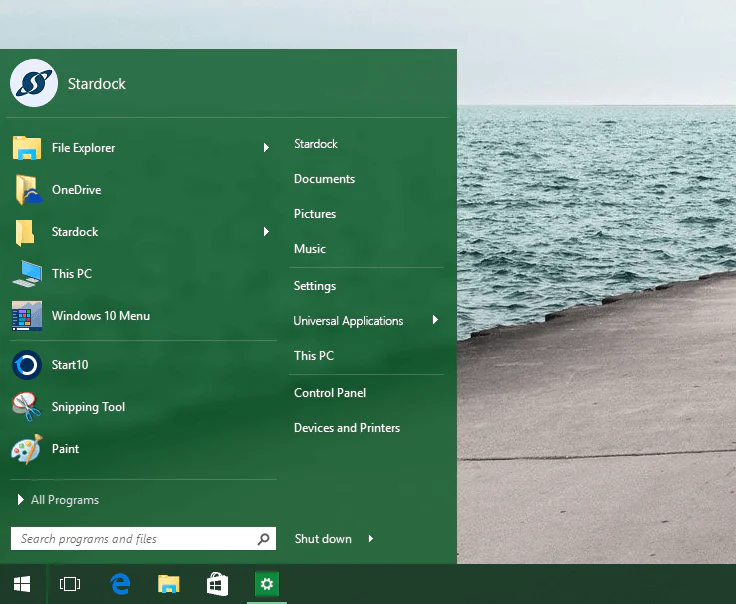The width and height of the screenshot is (736, 604).
Task: Launch Microsoft Edge from the taskbar
Action: coord(120,584)
